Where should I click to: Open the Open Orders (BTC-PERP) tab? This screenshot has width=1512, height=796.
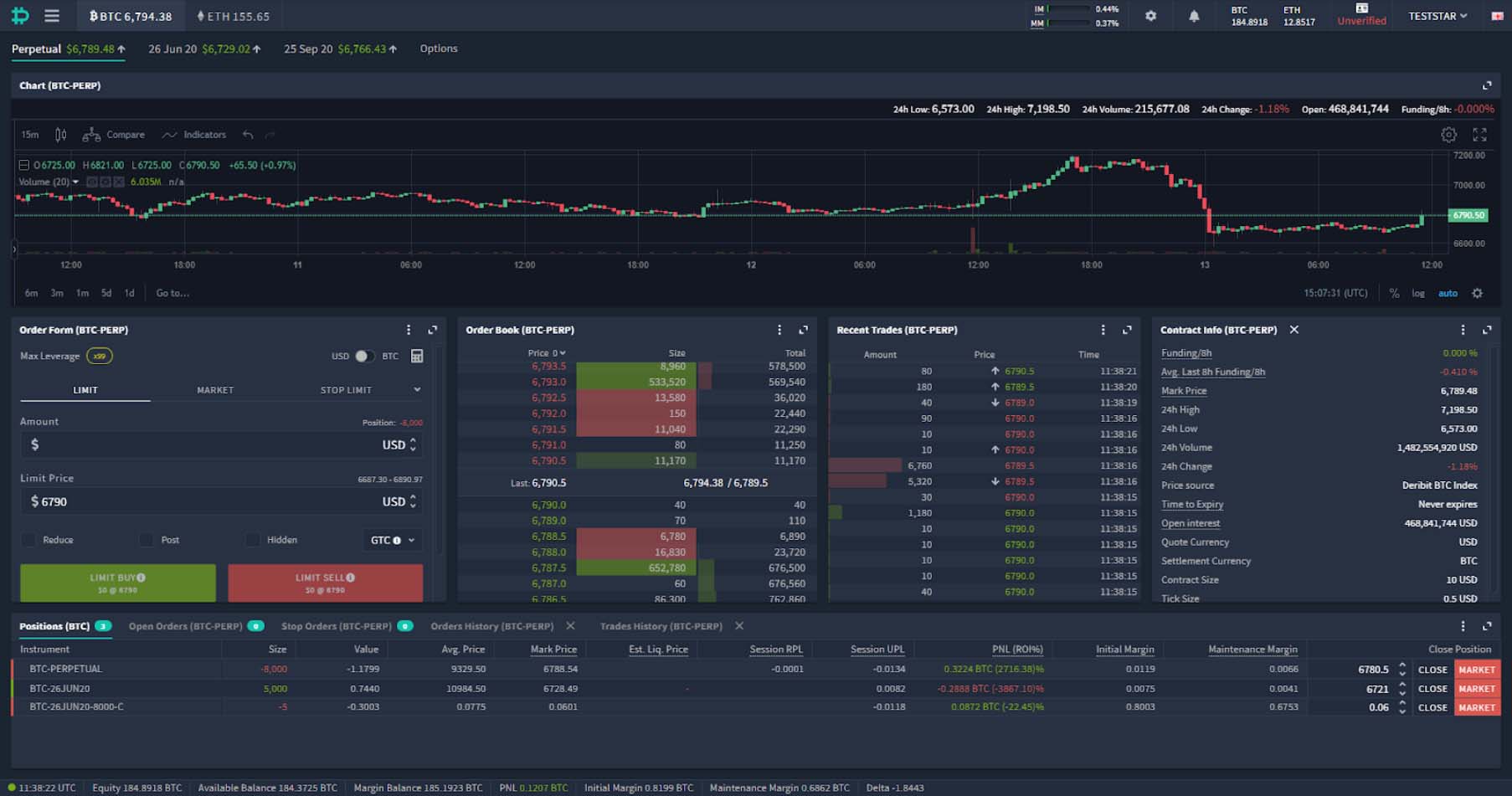point(196,626)
